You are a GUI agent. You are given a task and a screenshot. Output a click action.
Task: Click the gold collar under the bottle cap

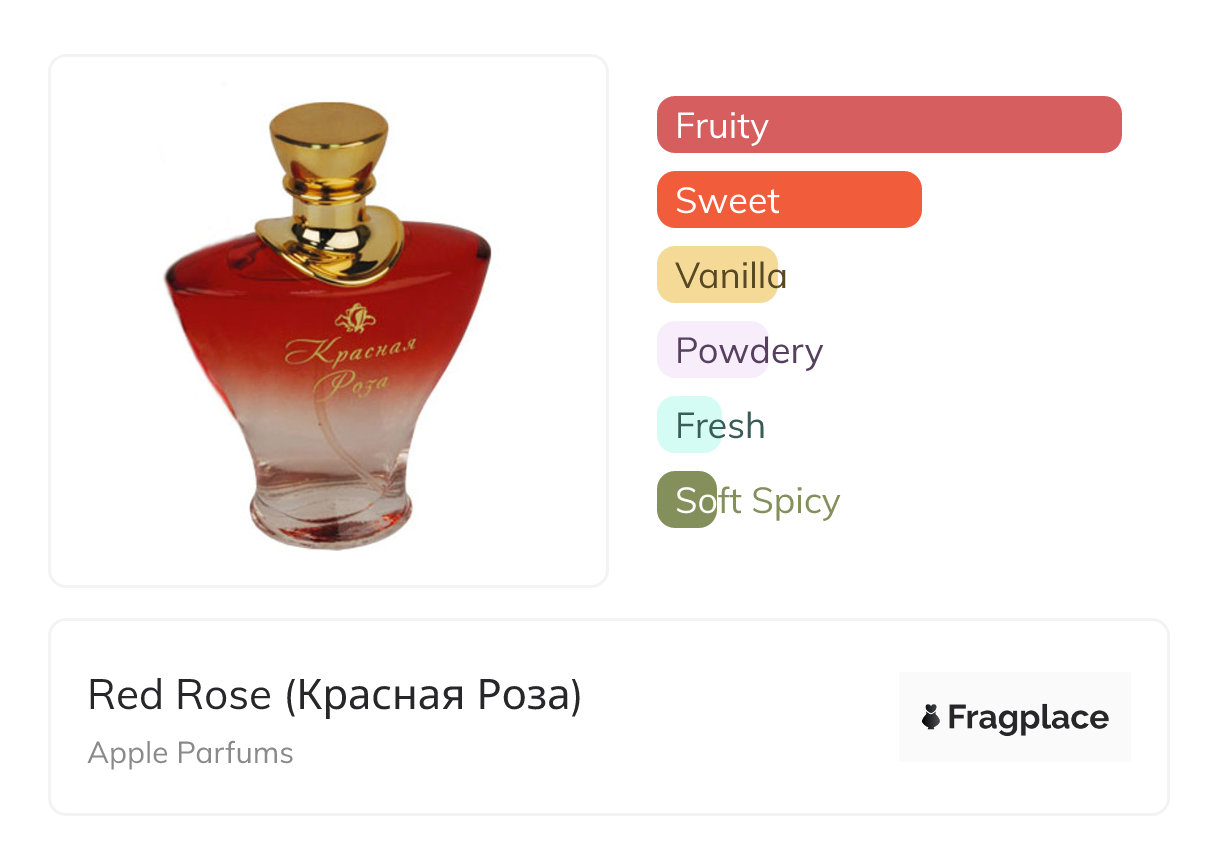point(328,188)
